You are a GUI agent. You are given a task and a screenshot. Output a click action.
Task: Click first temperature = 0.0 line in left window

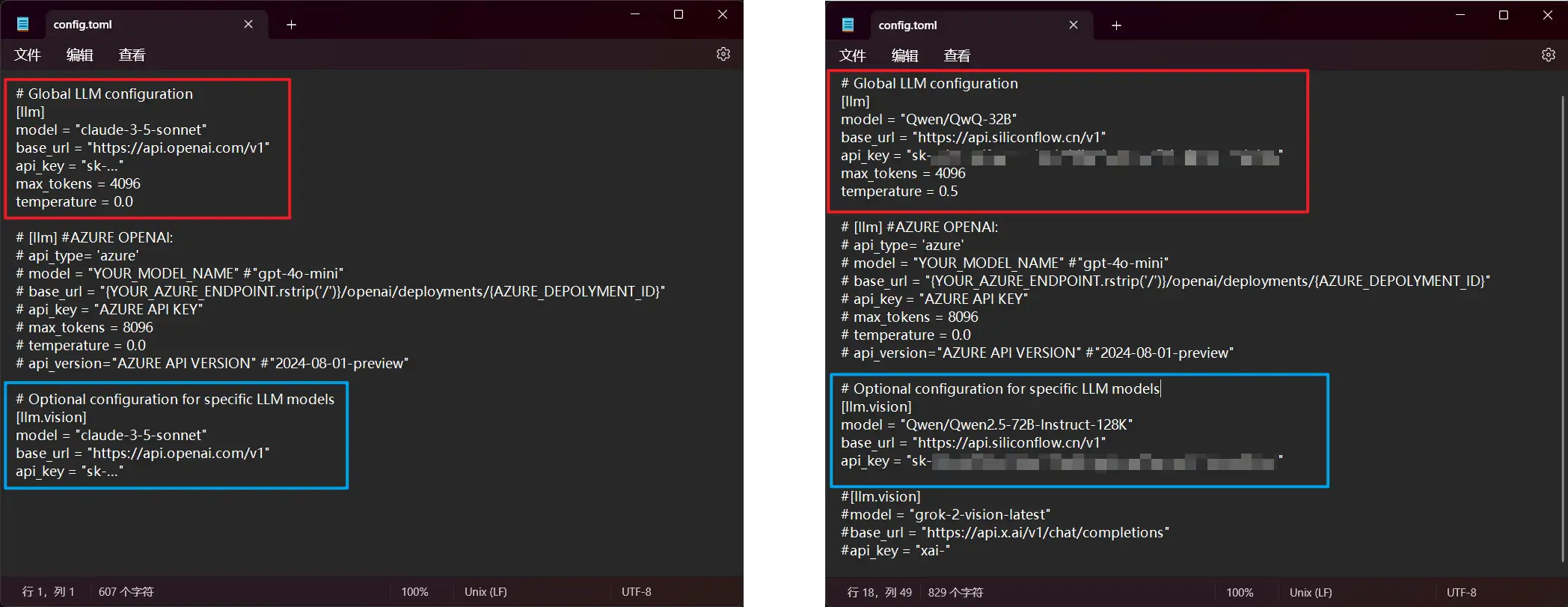[x=74, y=201]
